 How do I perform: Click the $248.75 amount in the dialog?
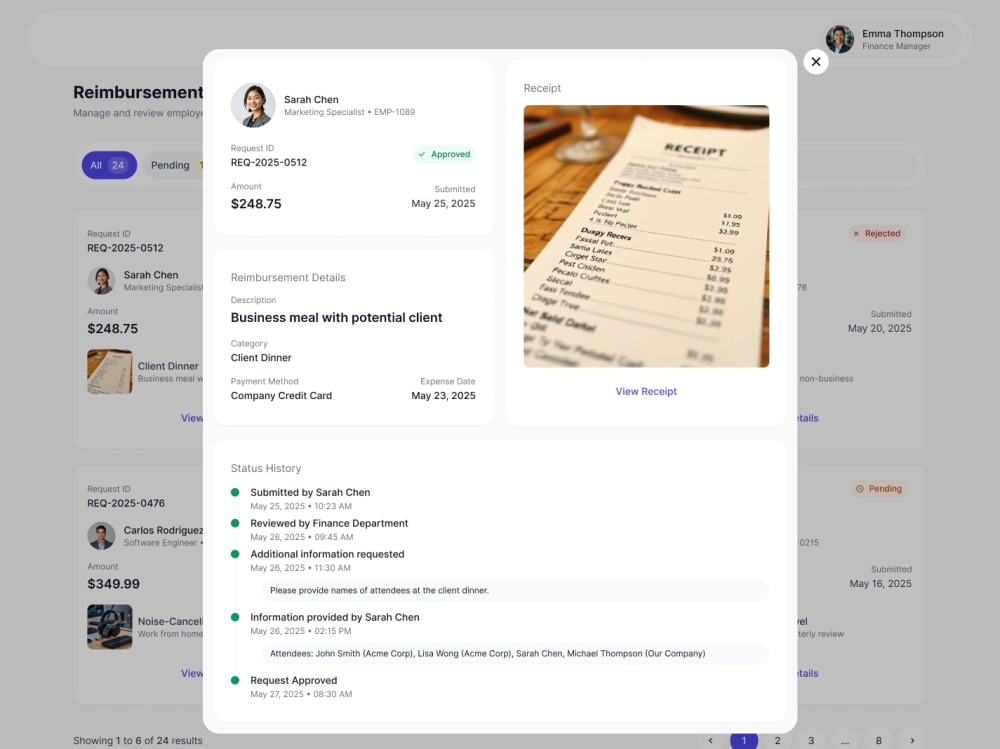tap(256, 204)
